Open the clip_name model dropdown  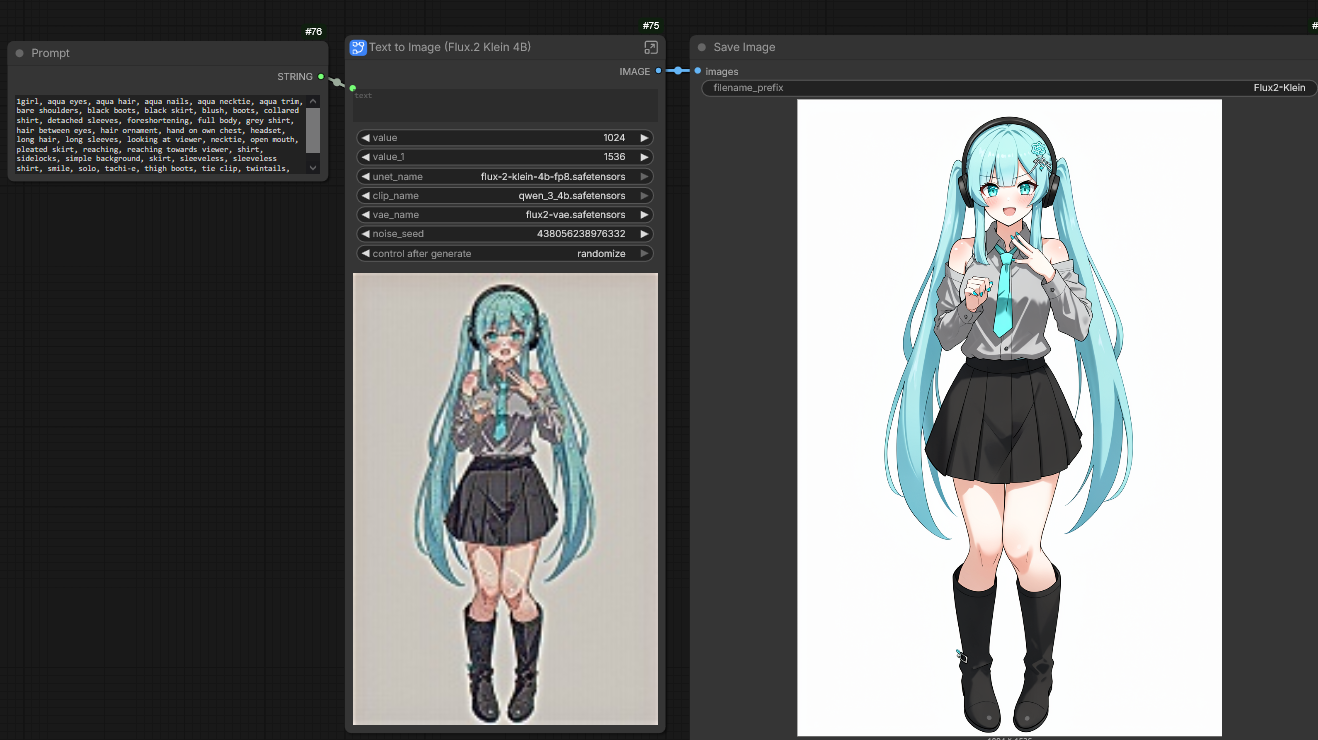[x=505, y=196]
